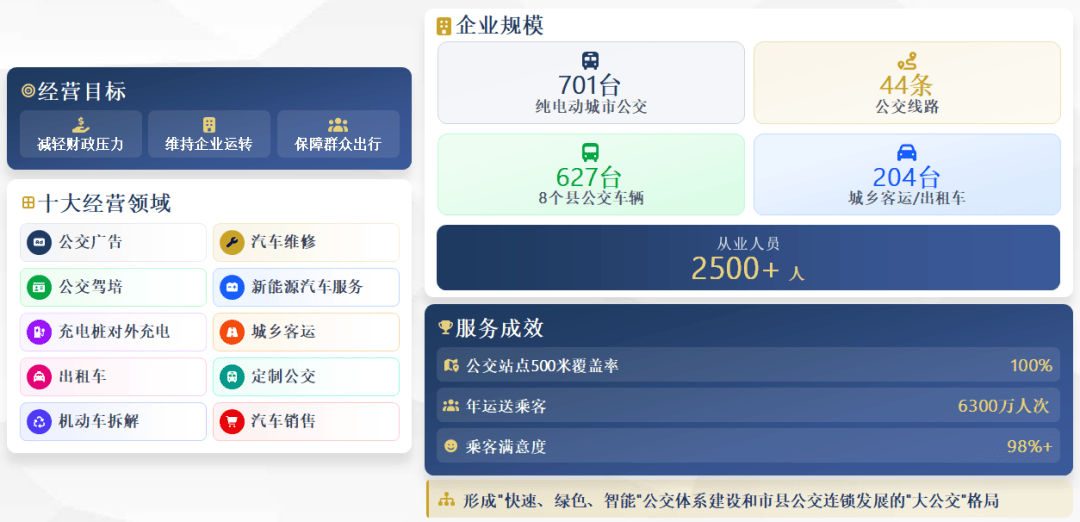Click the charging station icon for 充电桩对外充电
Viewport: 1080px width, 522px height.
pos(39,332)
